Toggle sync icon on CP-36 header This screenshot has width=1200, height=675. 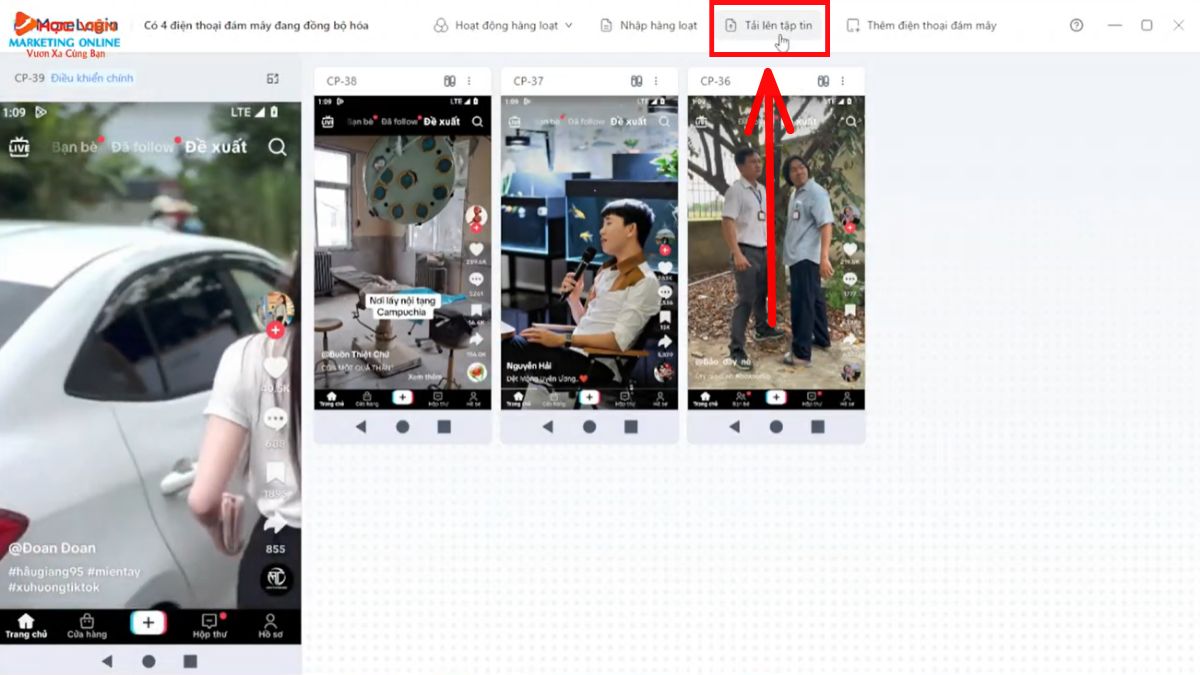click(823, 81)
